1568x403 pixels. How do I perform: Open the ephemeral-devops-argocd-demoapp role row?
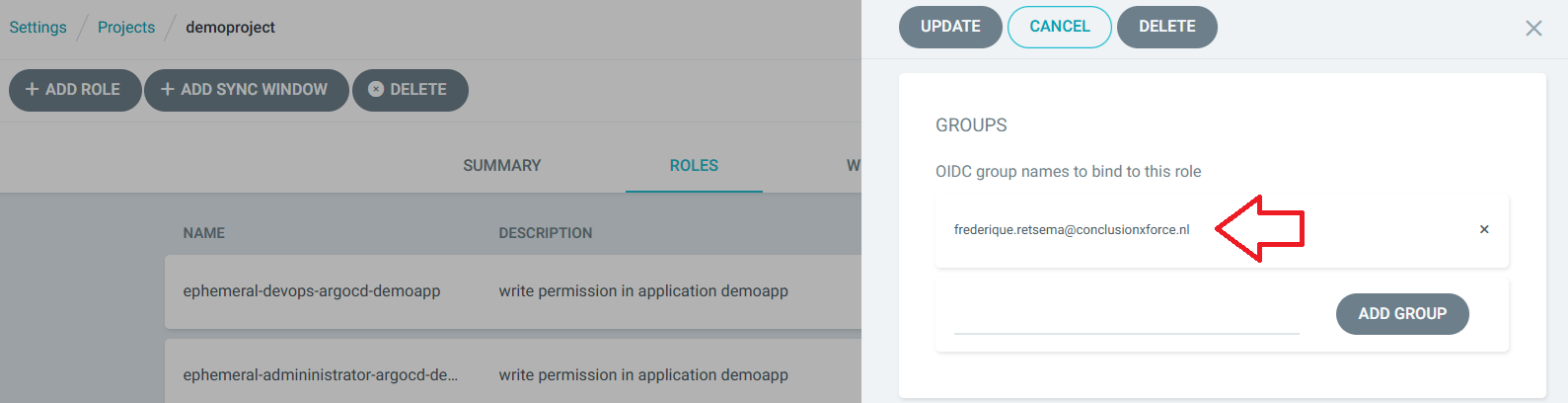click(x=312, y=291)
